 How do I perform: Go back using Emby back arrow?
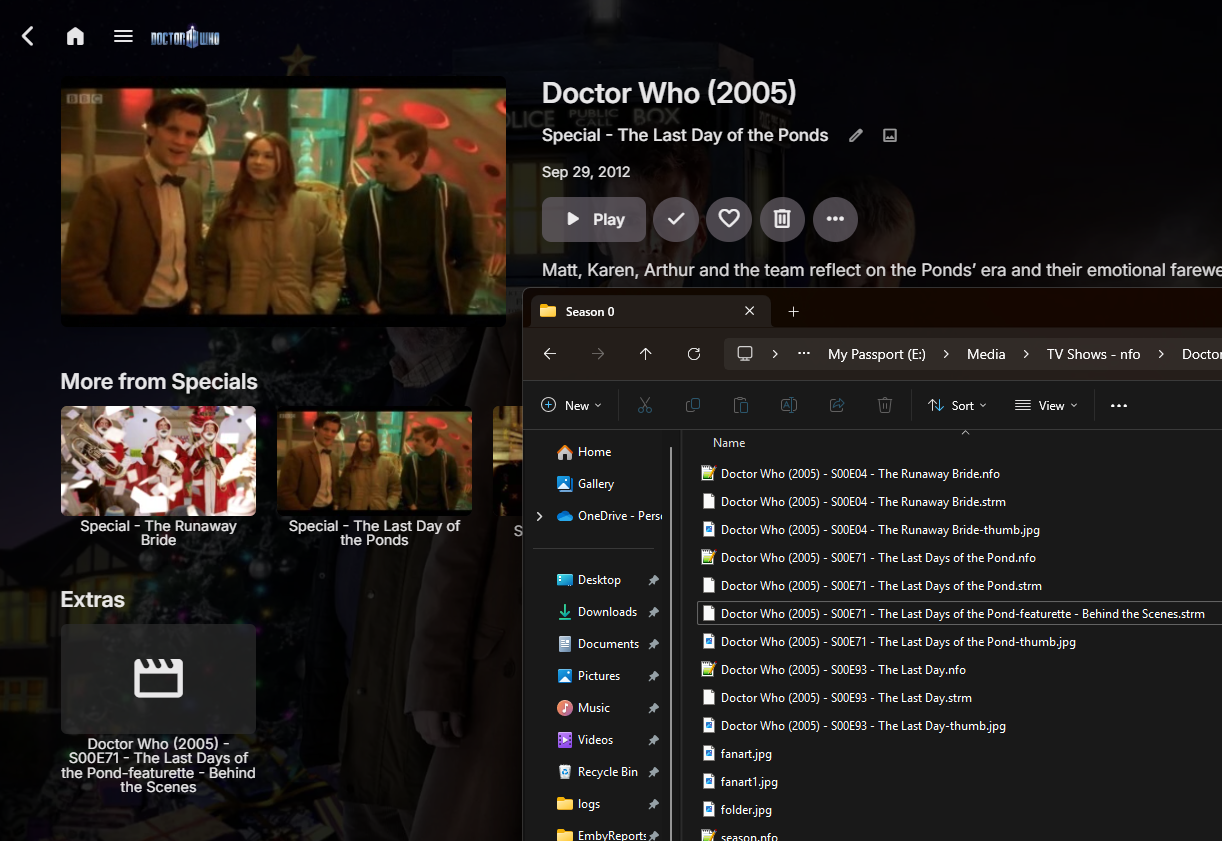point(28,37)
